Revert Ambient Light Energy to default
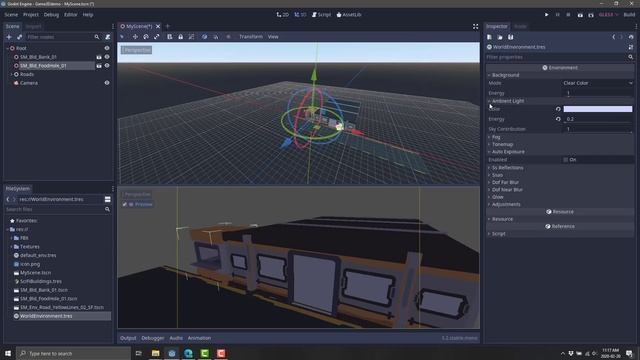This screenshot has width=640, height=360. pyautogui.click(x=558, y=119)
